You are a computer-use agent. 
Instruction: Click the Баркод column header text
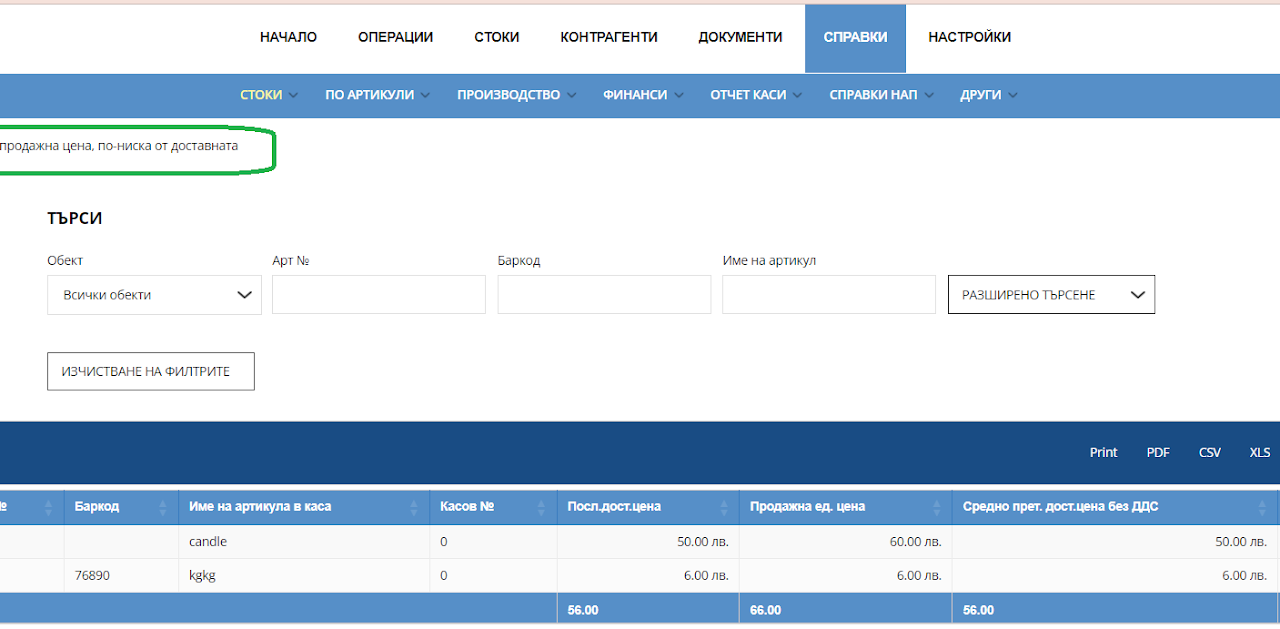tap(97, 507)
